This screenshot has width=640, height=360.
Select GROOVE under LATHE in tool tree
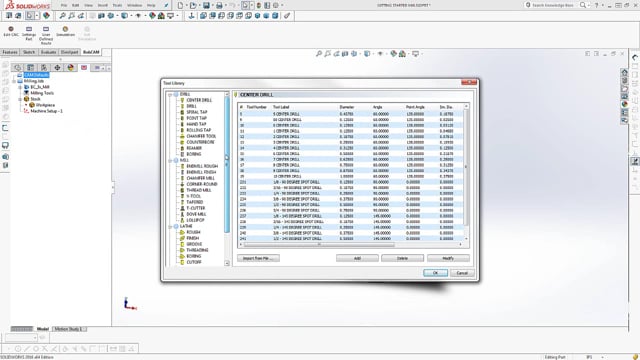tap(194, 244)
